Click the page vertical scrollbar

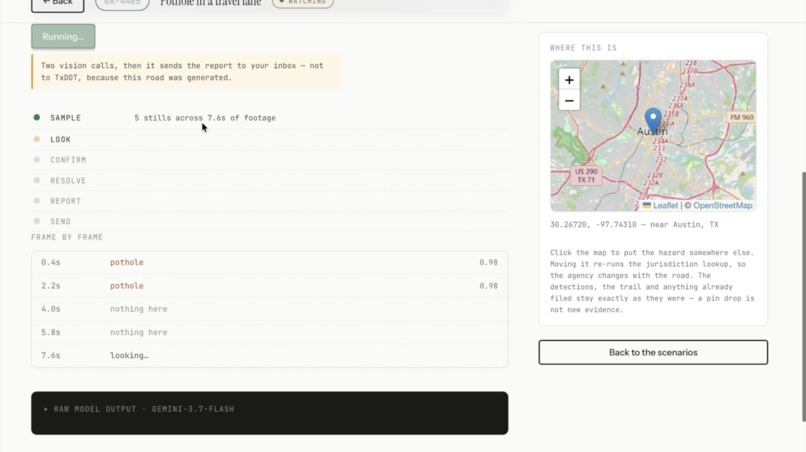point(803,296)
